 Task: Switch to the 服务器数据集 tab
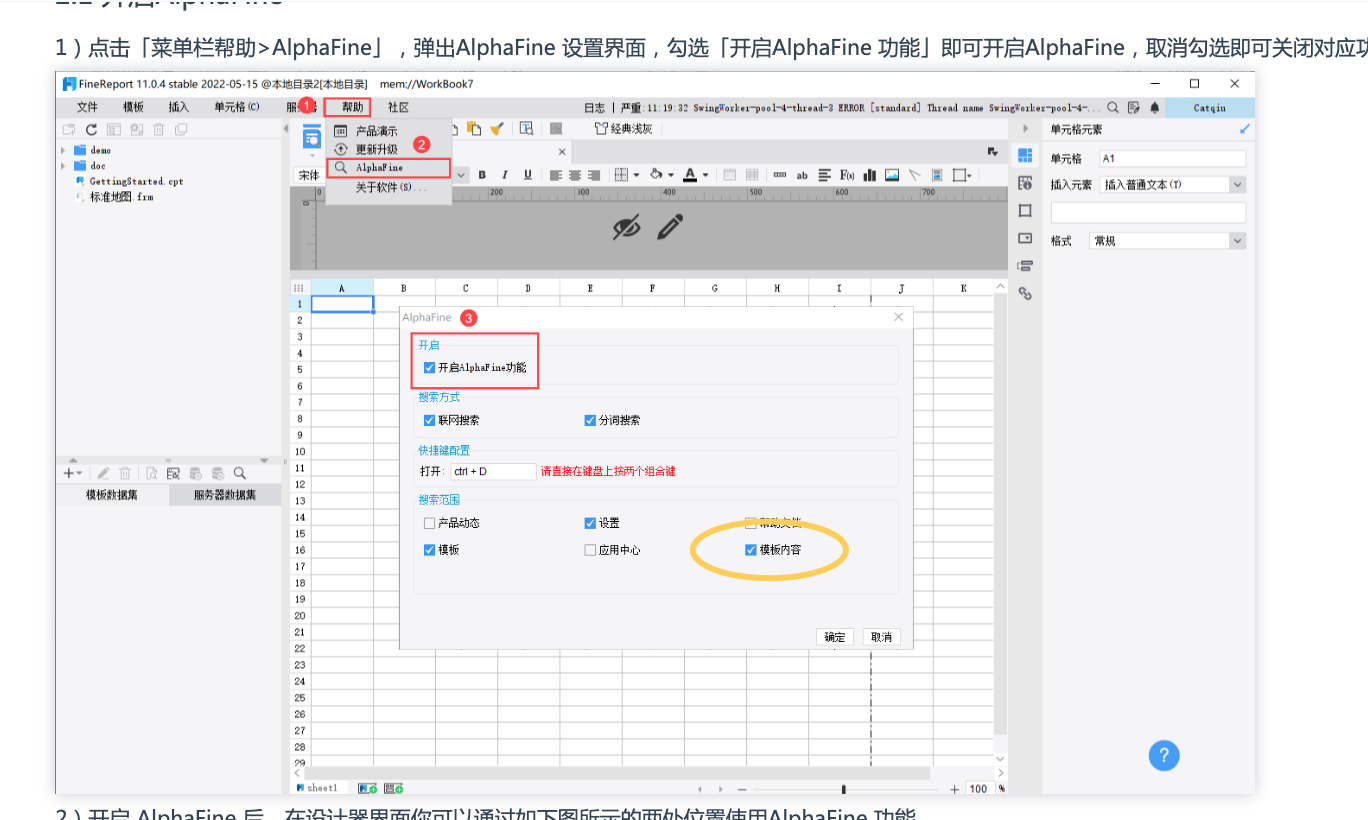225,495
